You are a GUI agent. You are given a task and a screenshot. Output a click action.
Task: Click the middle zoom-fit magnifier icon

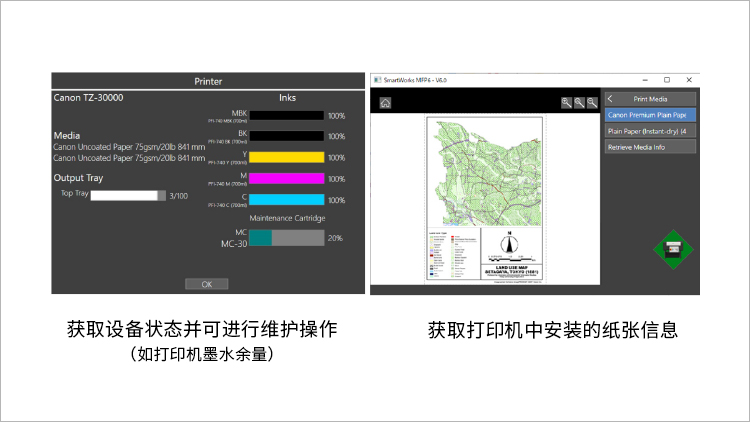tap(579, 102)
